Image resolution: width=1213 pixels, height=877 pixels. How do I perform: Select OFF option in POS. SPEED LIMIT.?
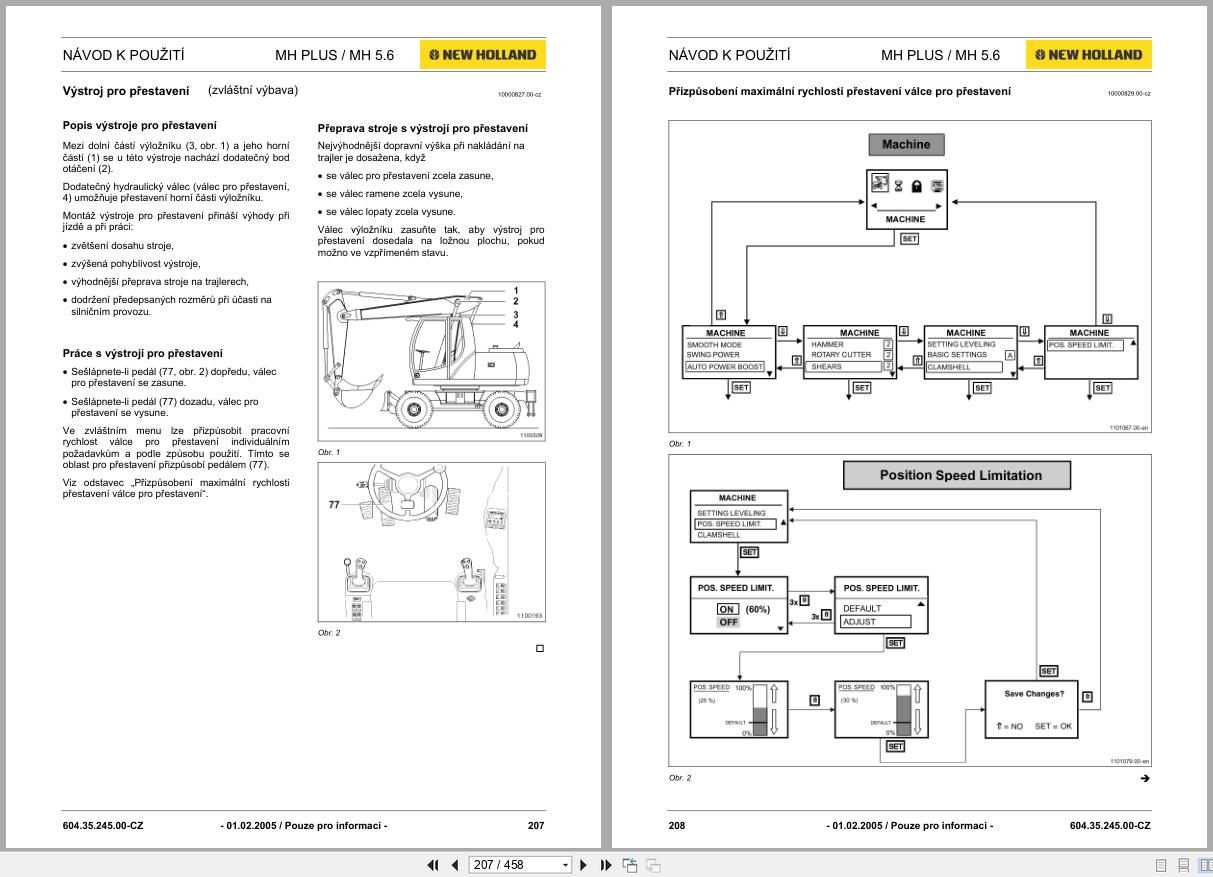click(727, 622)
